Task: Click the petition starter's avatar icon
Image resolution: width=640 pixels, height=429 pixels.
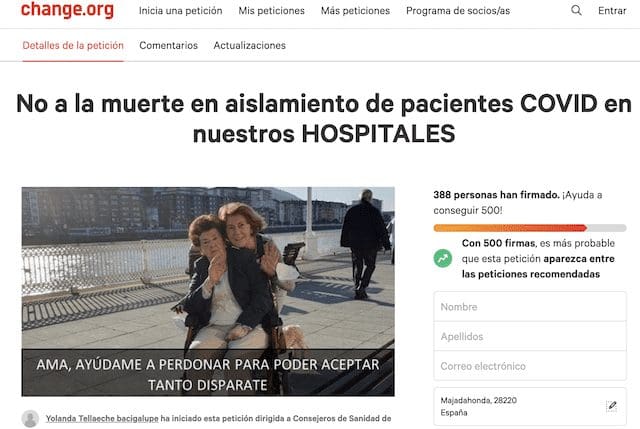Action: [30, 419]
